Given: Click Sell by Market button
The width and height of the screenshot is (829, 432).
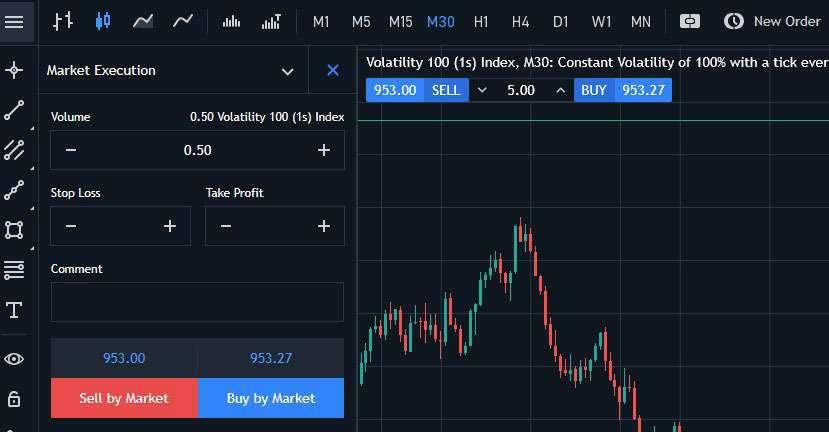Looking at the screenshot, I should (124, 398).
